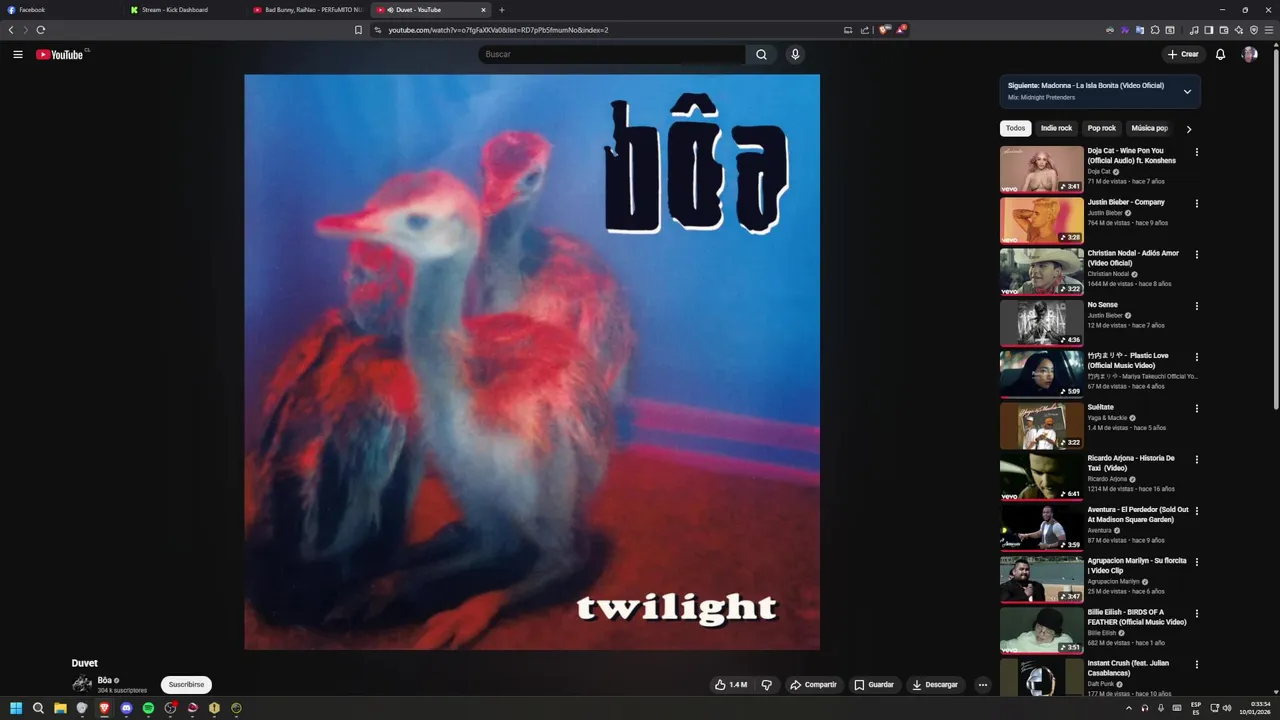This screenshot has height=720, width=1280.
Task: Open the account avatar menu
Action: (1249, 54)
